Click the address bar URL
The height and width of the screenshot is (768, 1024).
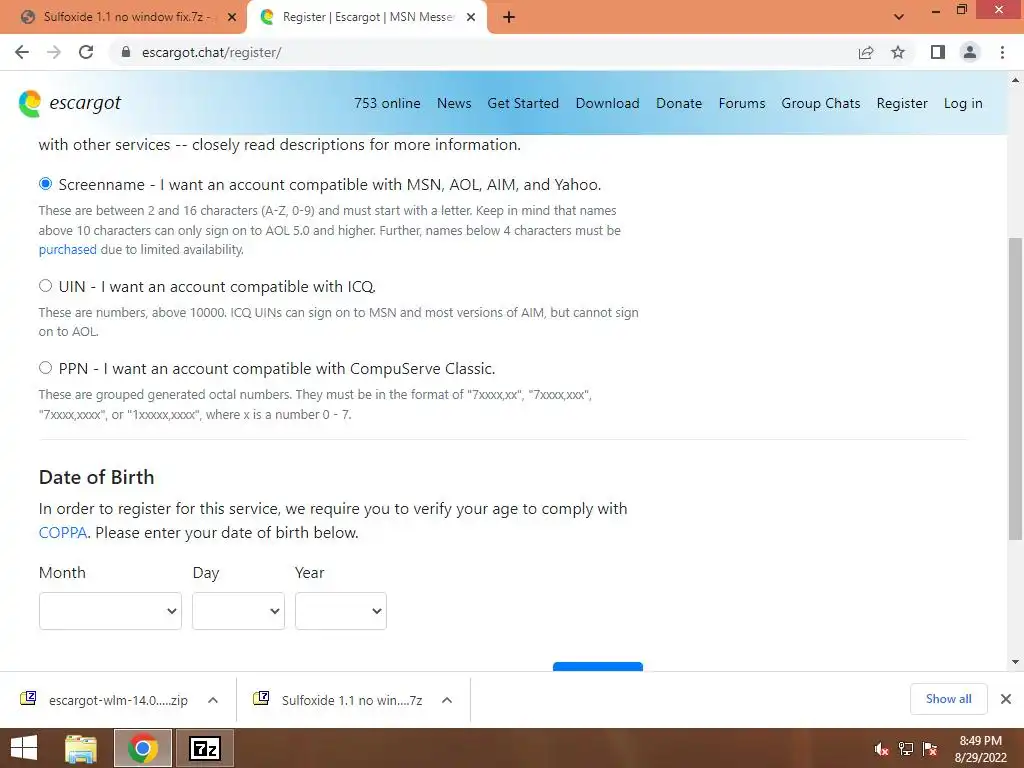click(212, 52)
